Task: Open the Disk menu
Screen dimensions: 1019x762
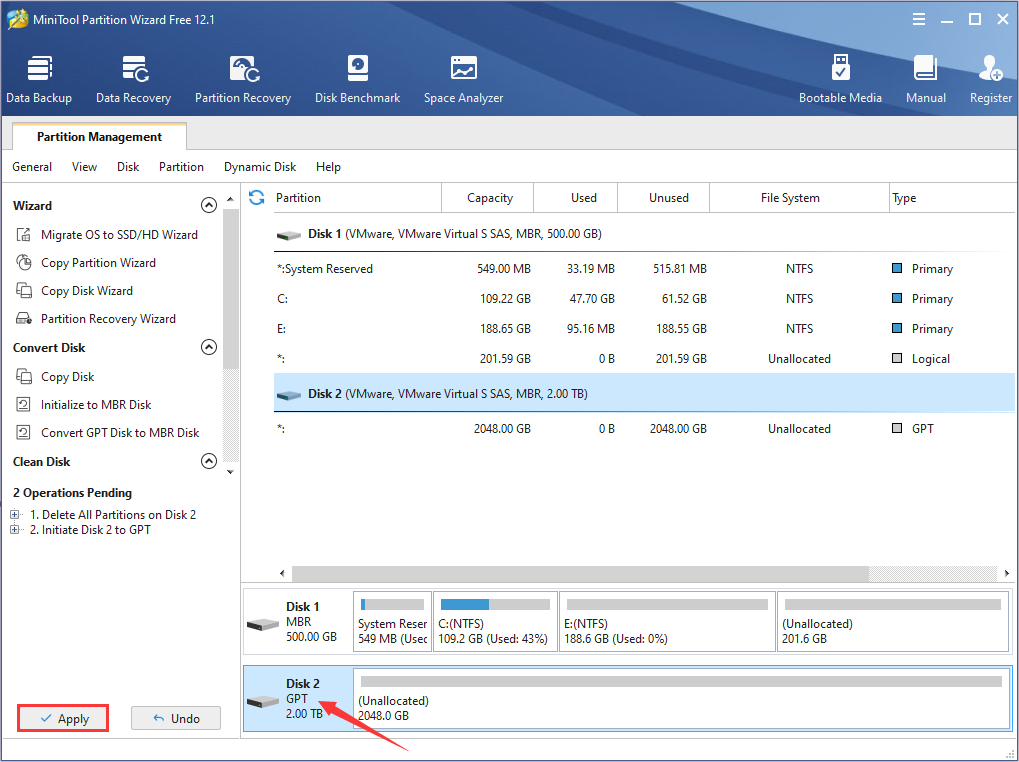Action: (x=128, y=167)
